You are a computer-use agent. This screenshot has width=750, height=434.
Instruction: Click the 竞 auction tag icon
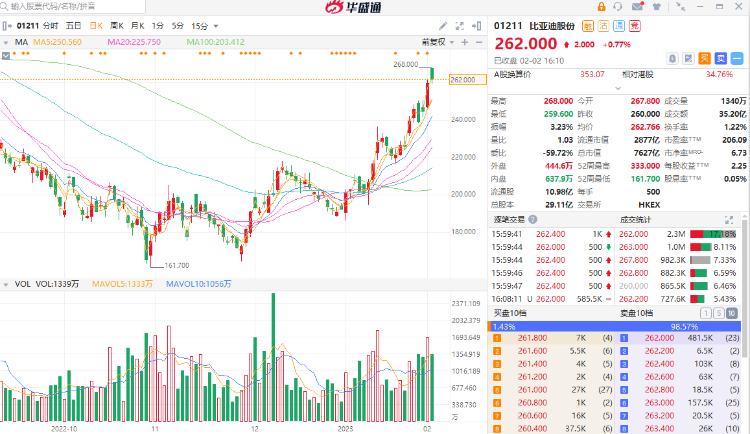pyautogui.click(x=635, y=26)
